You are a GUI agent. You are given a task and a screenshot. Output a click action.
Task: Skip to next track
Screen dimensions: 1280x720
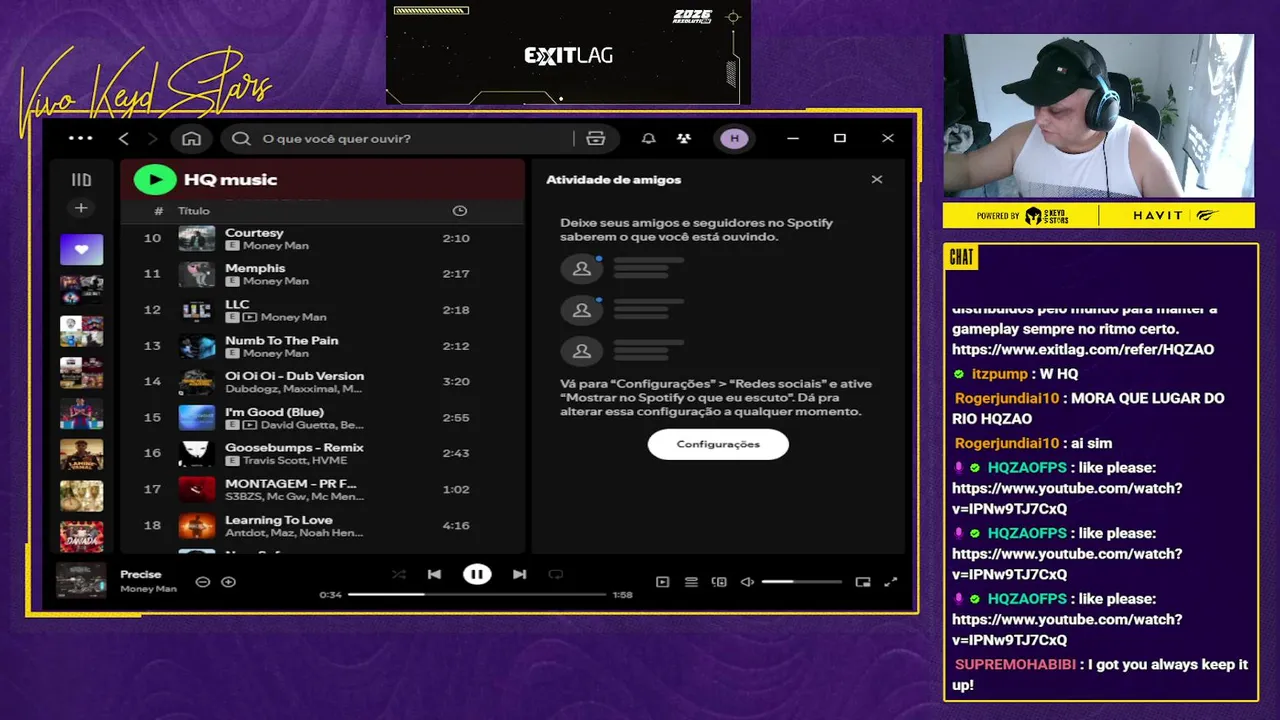[519, 575]
